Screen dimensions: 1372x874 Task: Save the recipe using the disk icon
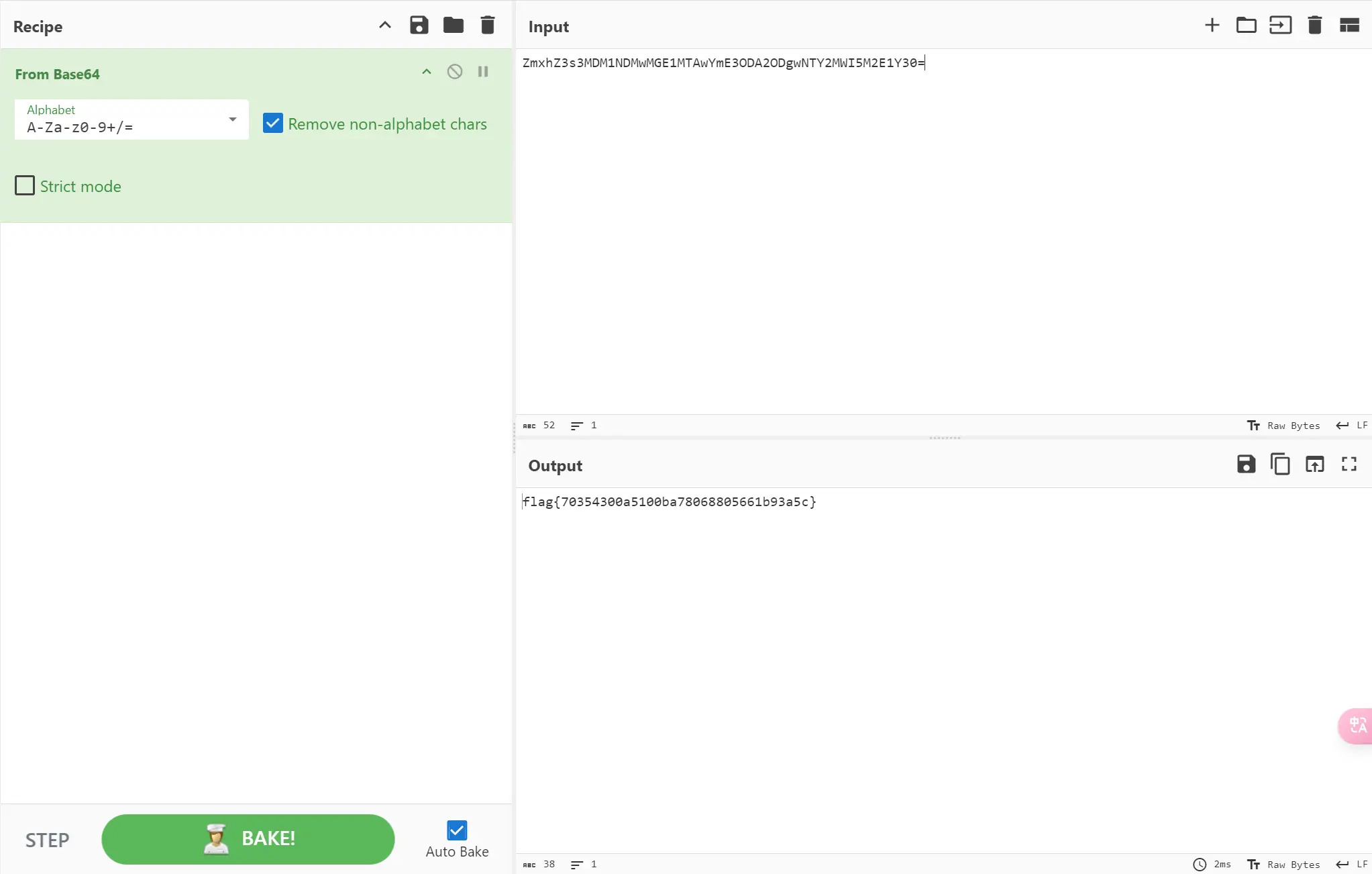pos(419,26)
